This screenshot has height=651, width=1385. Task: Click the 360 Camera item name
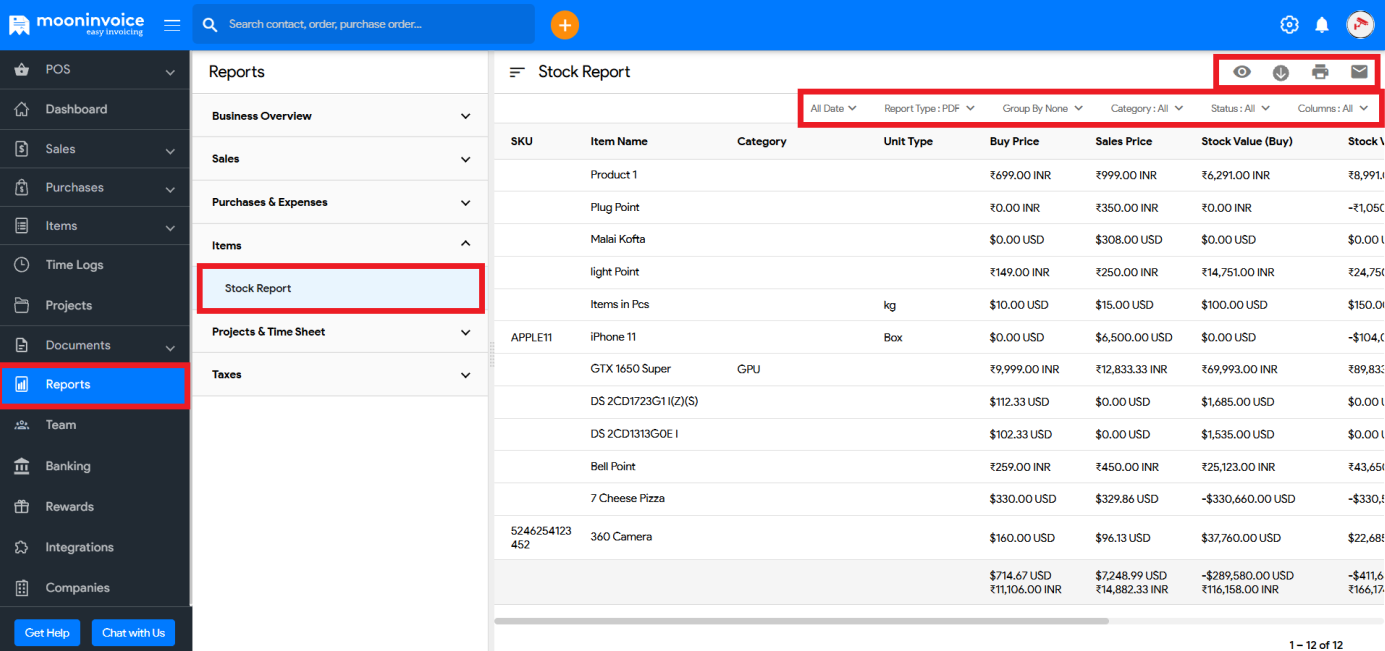coord(621,537)
